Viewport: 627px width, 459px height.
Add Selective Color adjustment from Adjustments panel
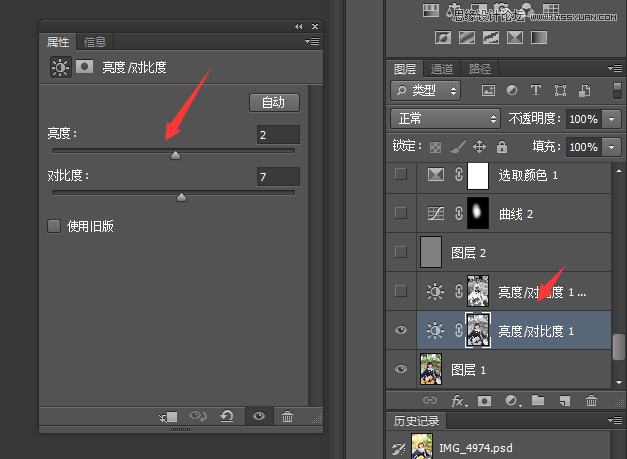[x=515, y=38]
